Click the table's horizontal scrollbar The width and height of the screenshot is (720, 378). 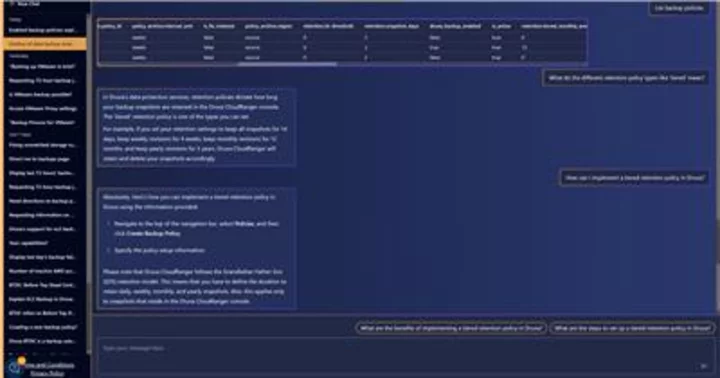(287, 64)
